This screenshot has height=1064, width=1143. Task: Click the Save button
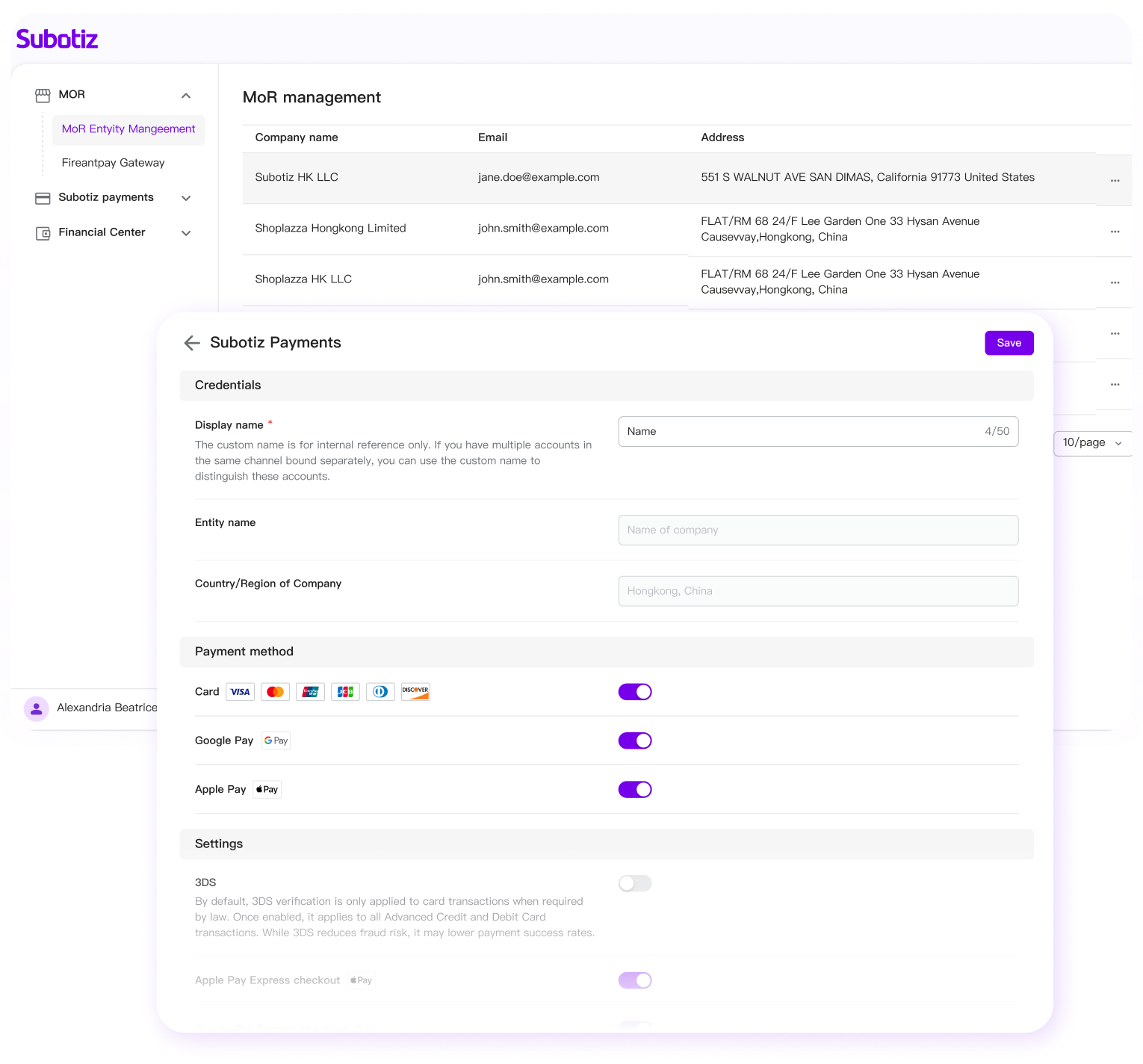(1009, 343)
